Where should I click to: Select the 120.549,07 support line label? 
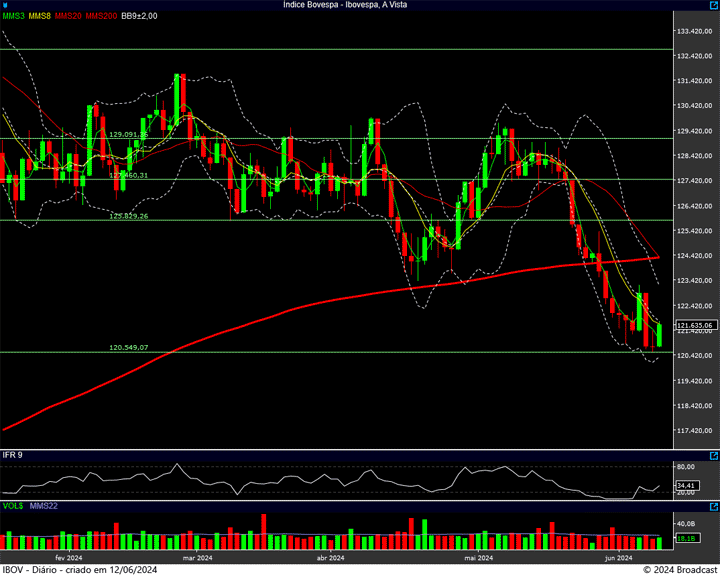pyautogui.click(x=128, y=348)
